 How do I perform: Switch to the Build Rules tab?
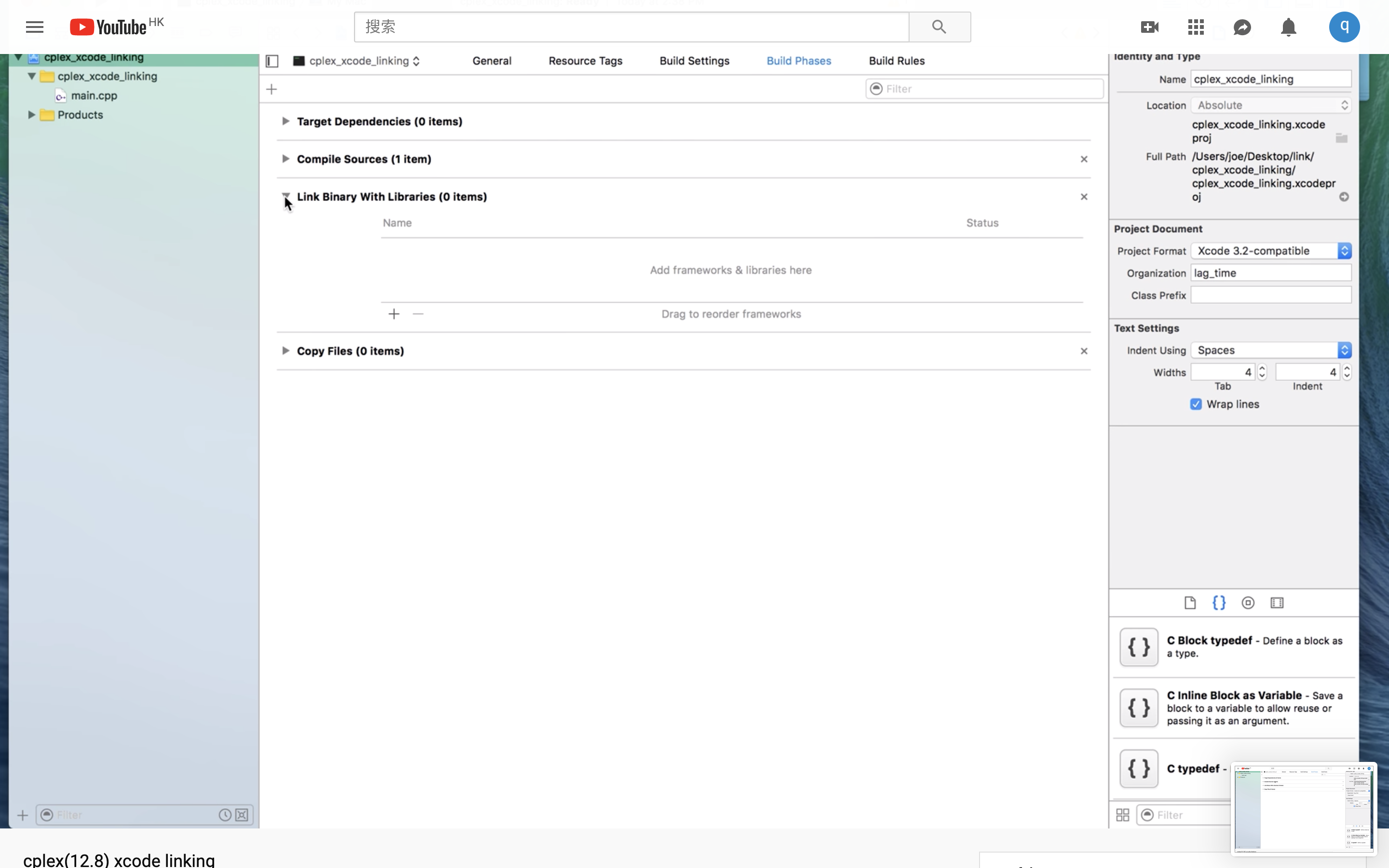[x=896, y=61]
